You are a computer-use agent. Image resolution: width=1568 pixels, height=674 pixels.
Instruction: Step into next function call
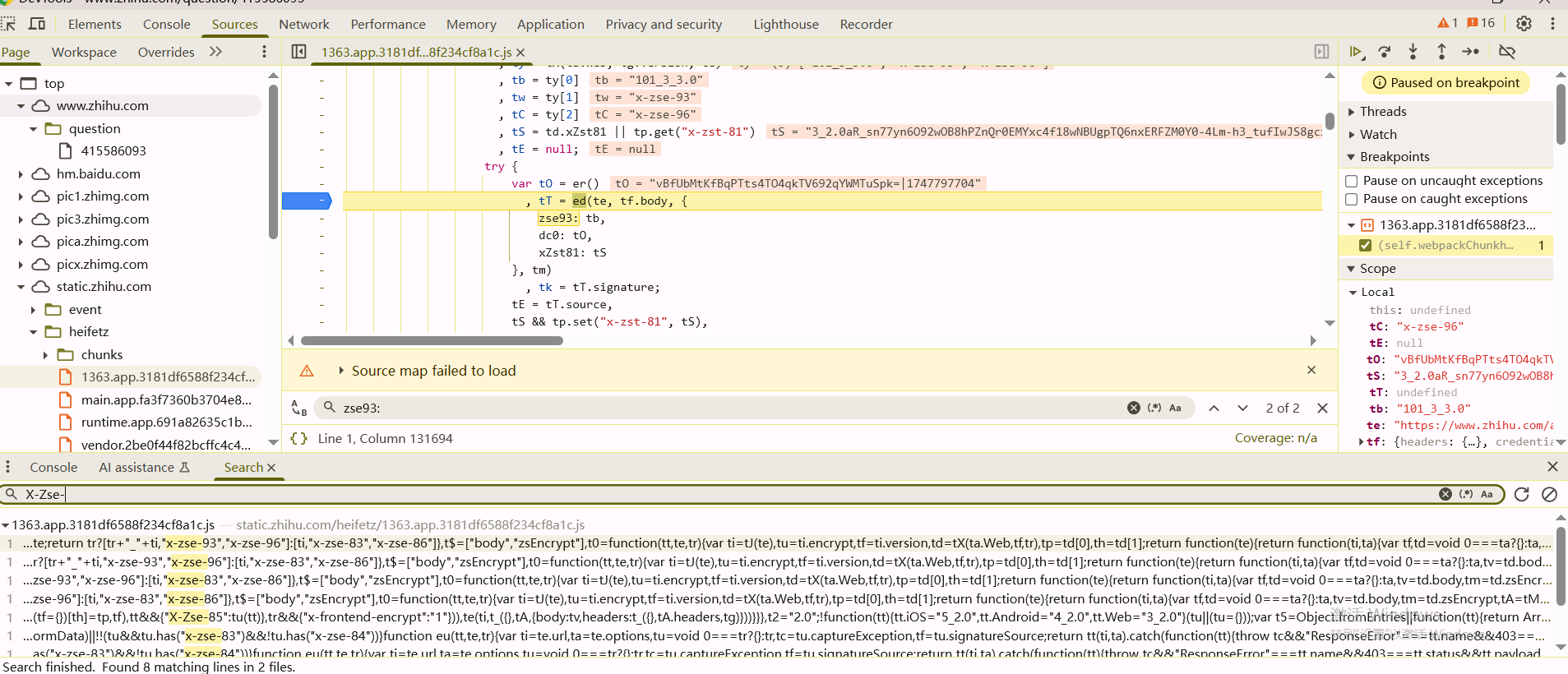tap(1413, 52)
